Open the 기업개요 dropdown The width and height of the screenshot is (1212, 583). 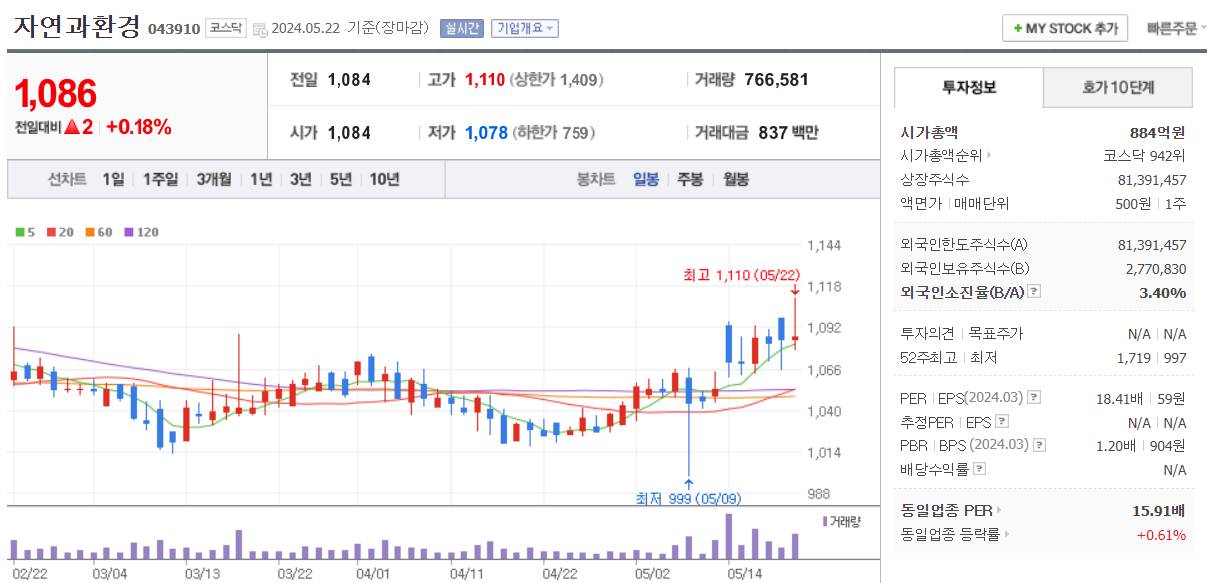(x=527, y=28)
